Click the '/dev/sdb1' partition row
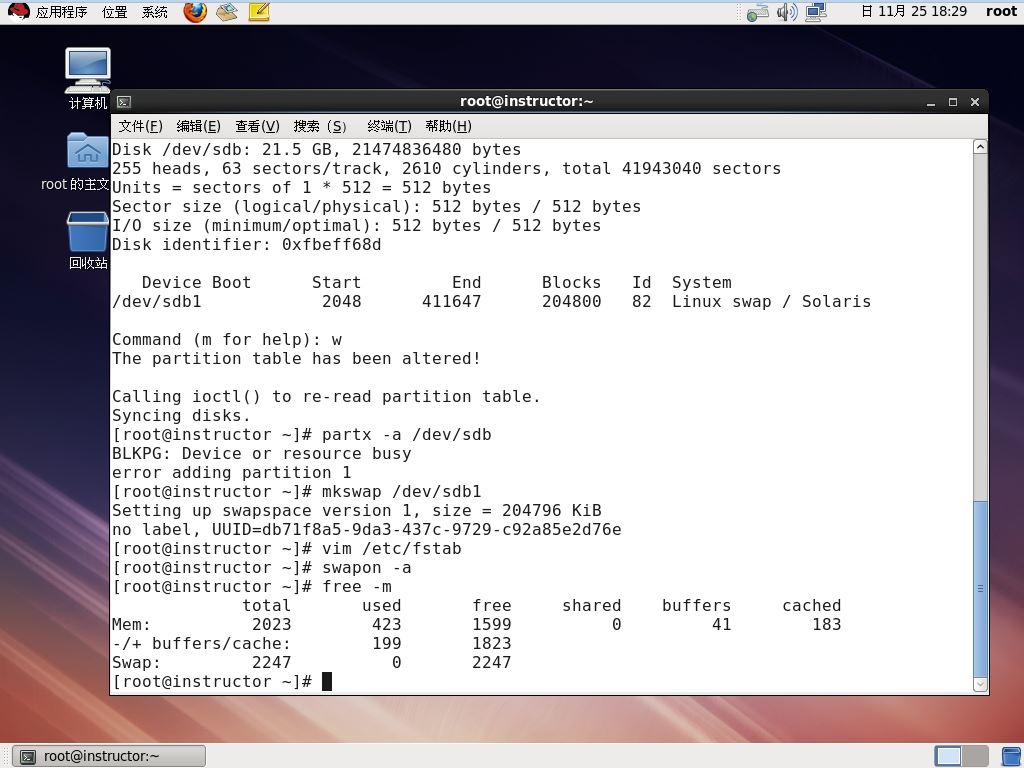 point(491,301)
